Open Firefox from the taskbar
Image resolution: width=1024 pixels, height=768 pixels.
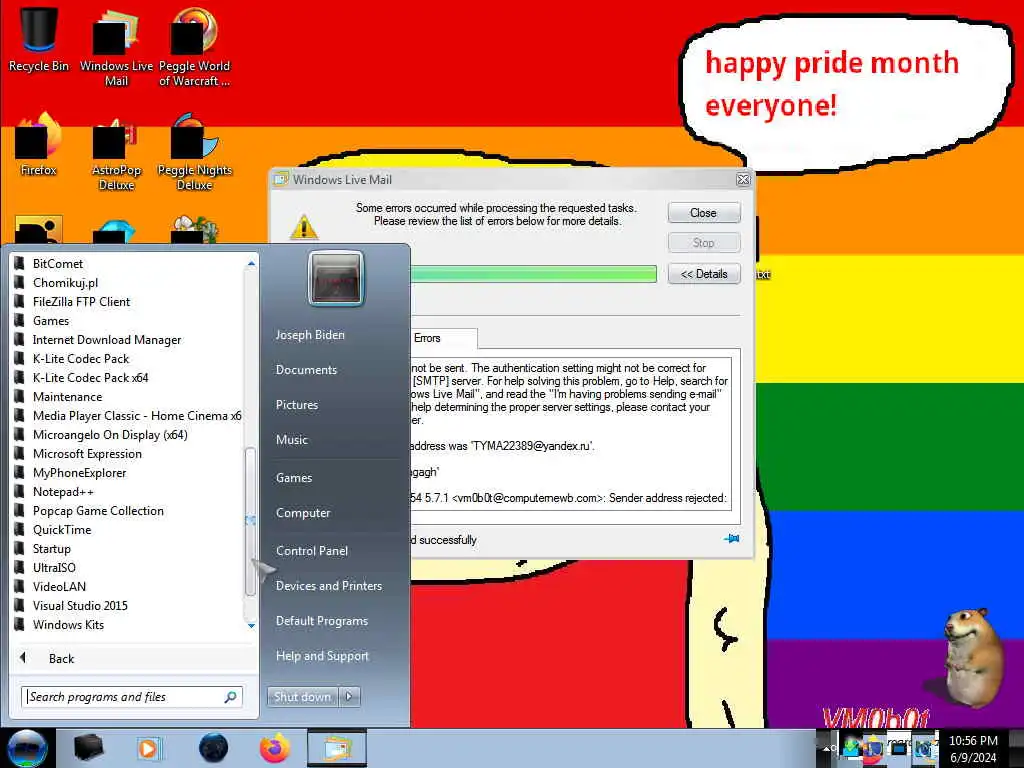pyautogui.click(x=275, y=748)
